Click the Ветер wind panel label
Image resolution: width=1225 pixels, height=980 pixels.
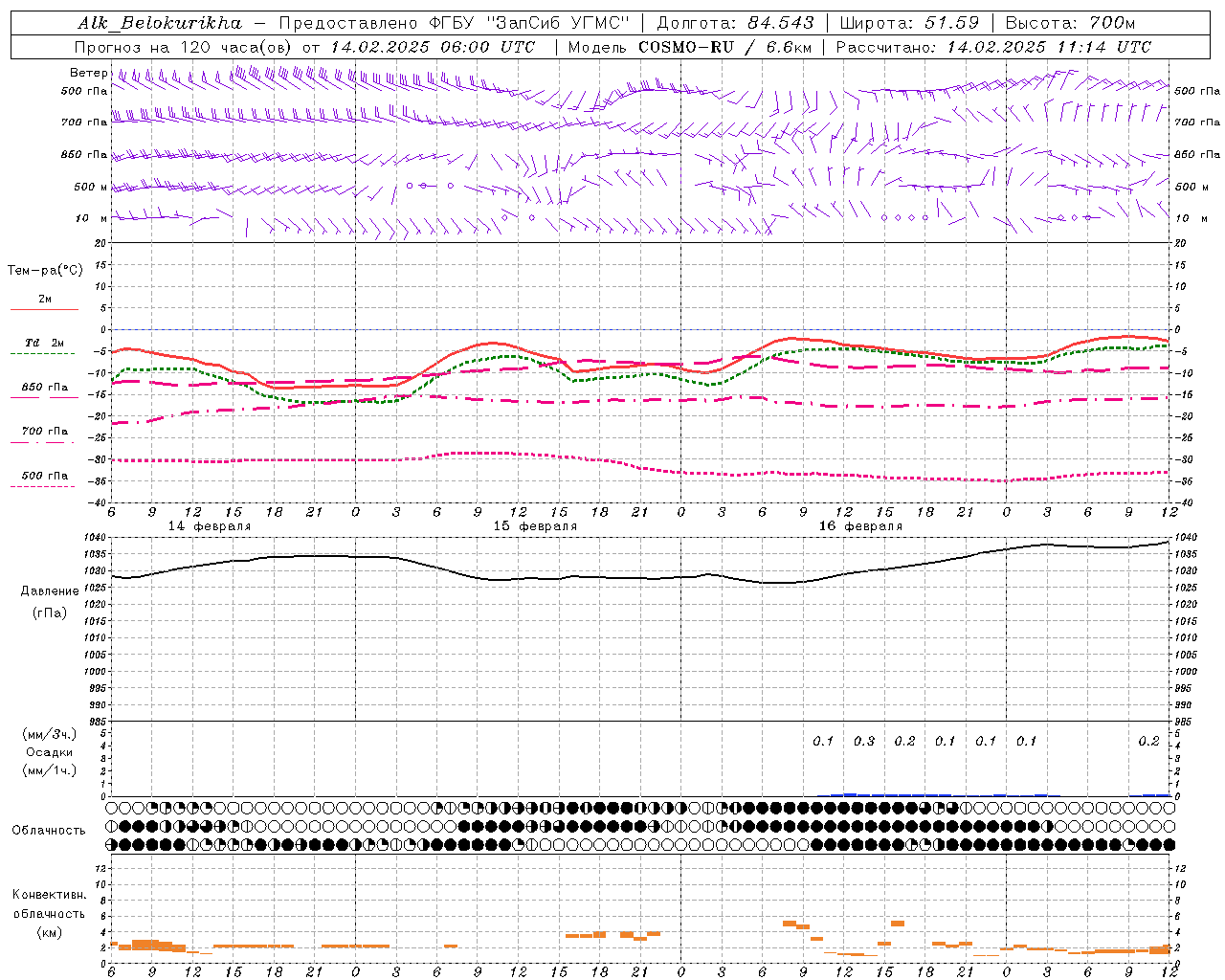pyautogui.click(x=89, y=73)
